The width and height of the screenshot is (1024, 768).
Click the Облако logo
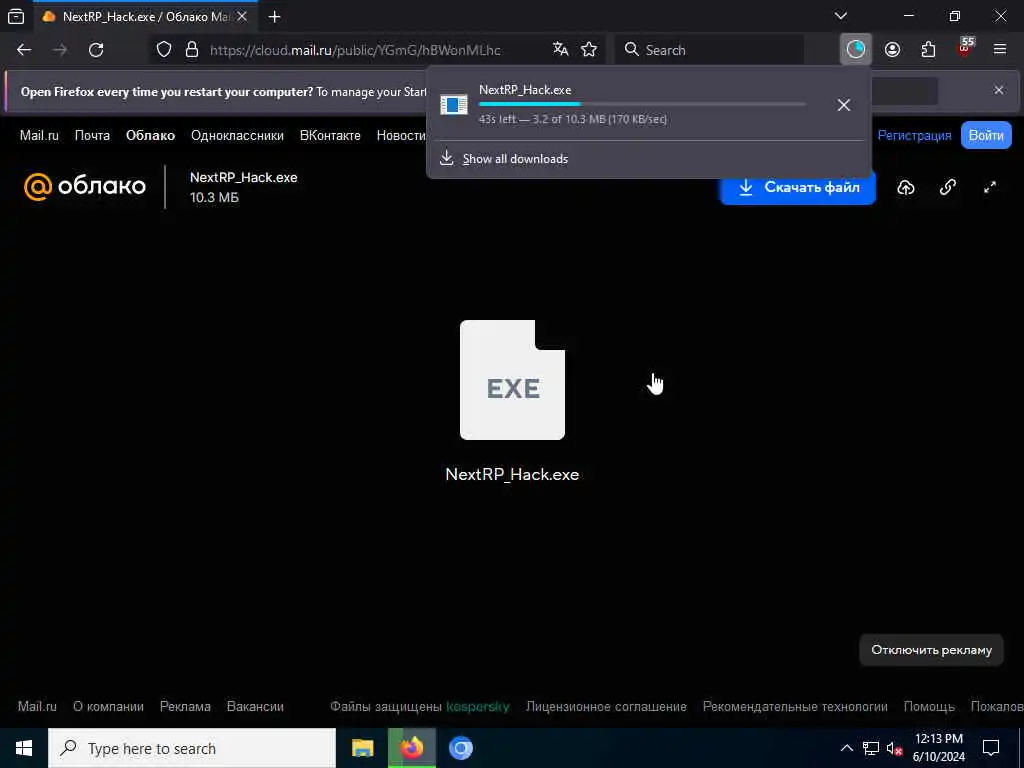[85, 187]
